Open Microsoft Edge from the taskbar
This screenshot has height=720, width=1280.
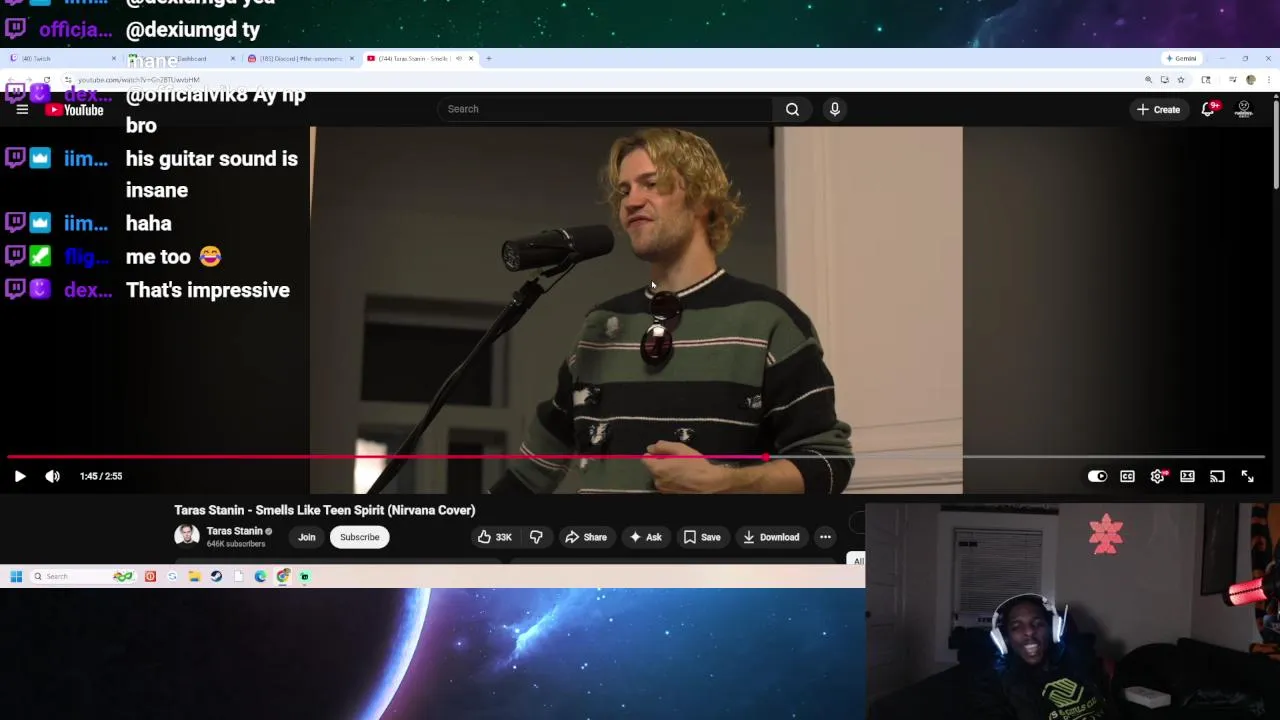coord(260,576)
